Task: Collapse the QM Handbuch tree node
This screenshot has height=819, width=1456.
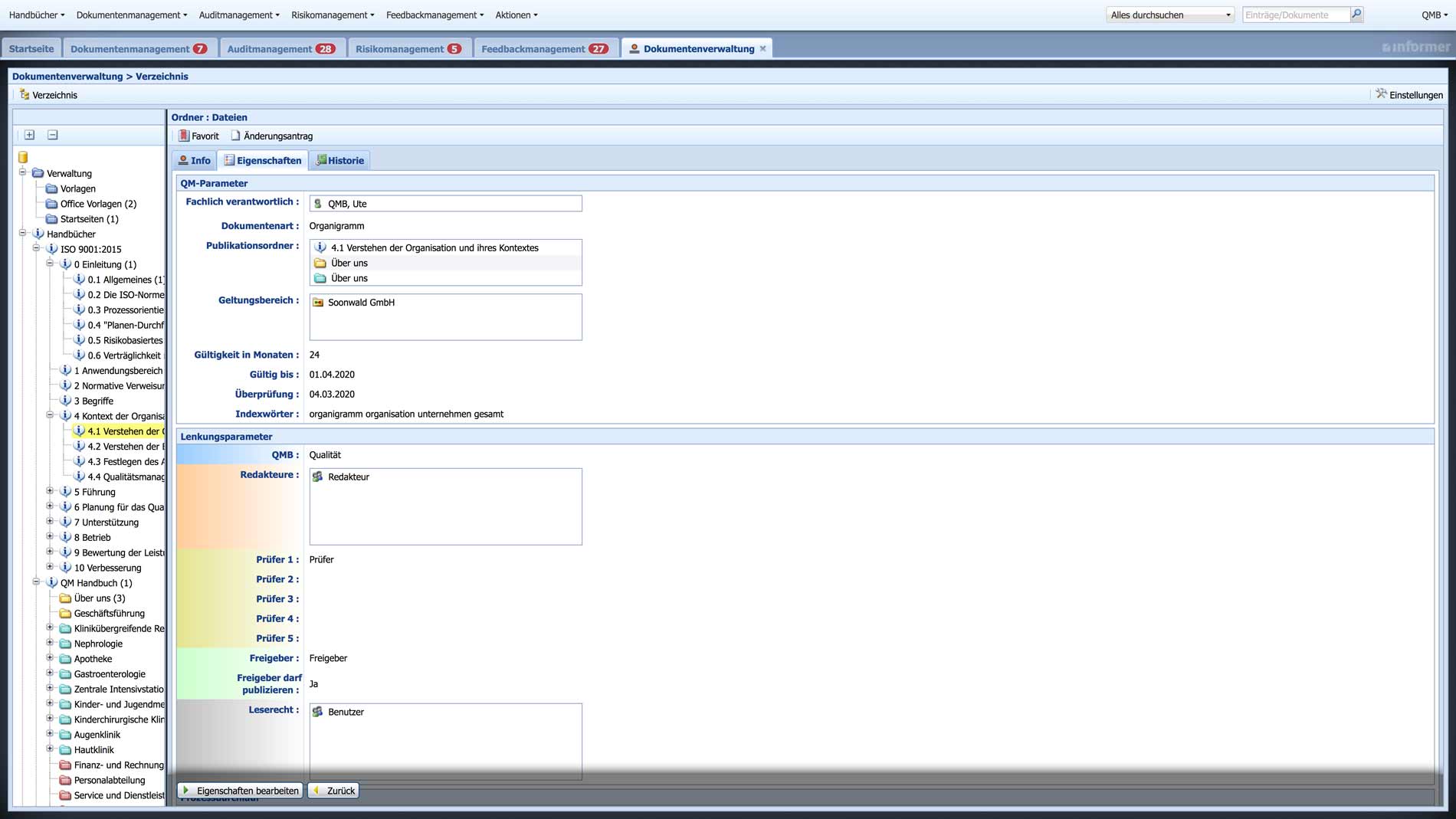Action: (x=36, y=582)
